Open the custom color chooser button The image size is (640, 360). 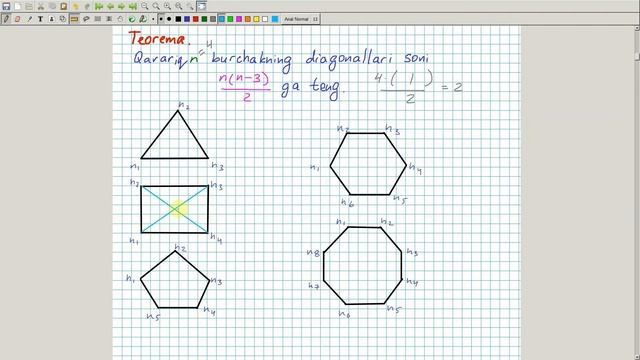click(275, 19)
